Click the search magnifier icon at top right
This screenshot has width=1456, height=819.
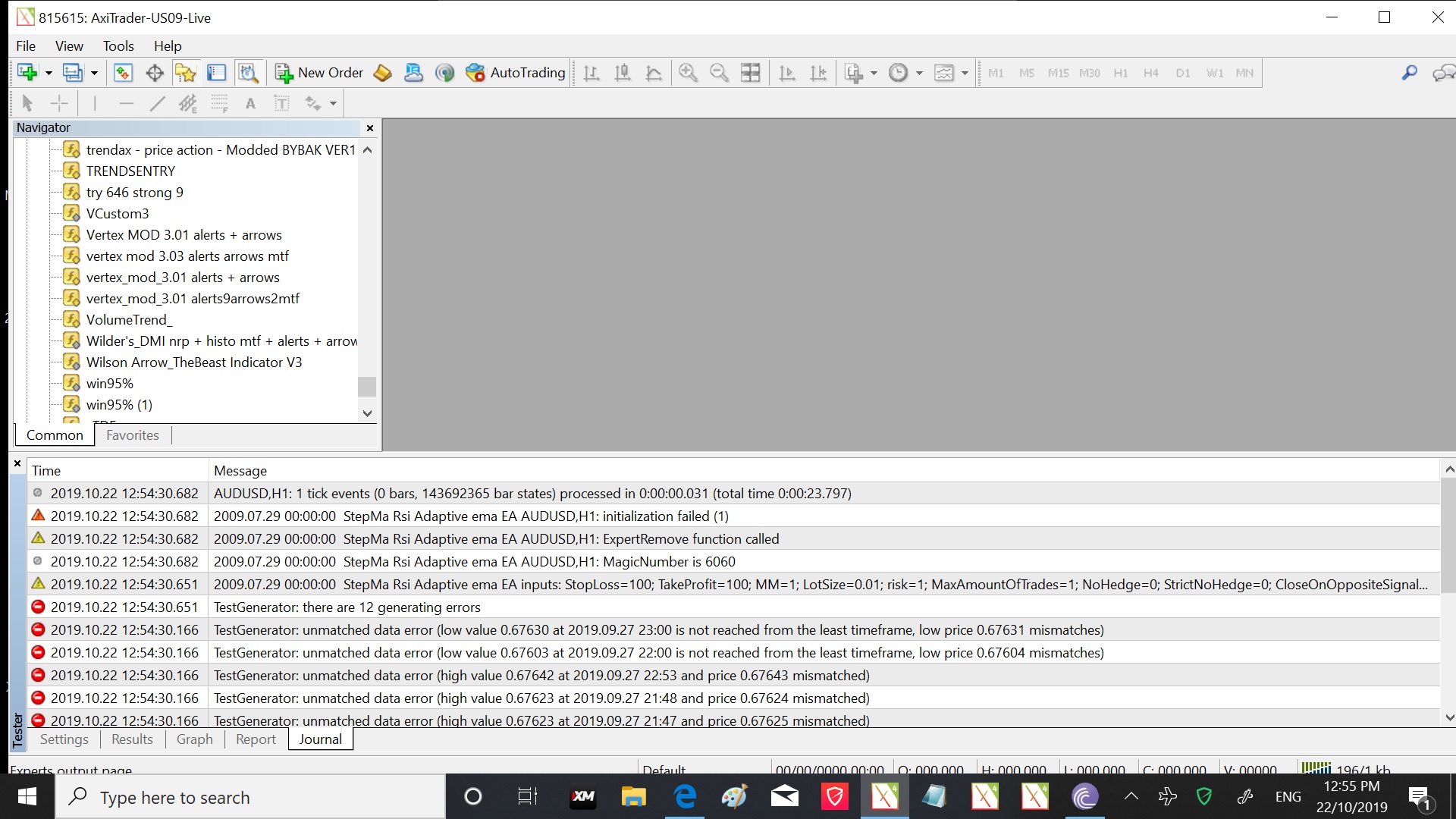coord(1409,73)
